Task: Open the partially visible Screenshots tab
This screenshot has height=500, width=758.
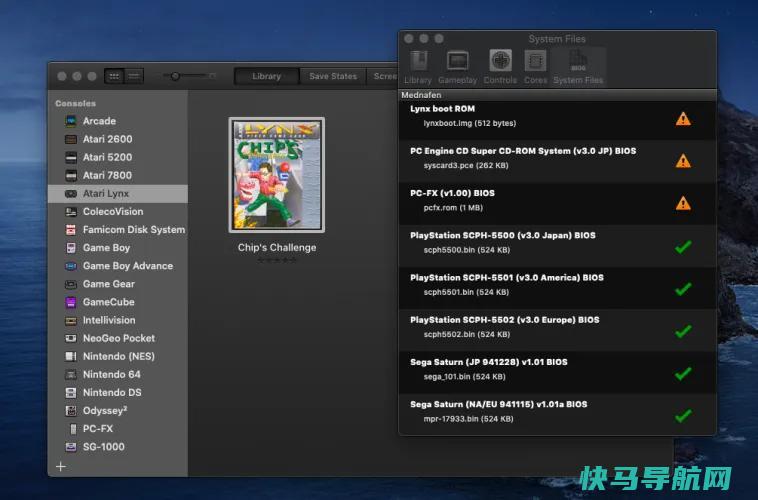Action: pos(384,76)
